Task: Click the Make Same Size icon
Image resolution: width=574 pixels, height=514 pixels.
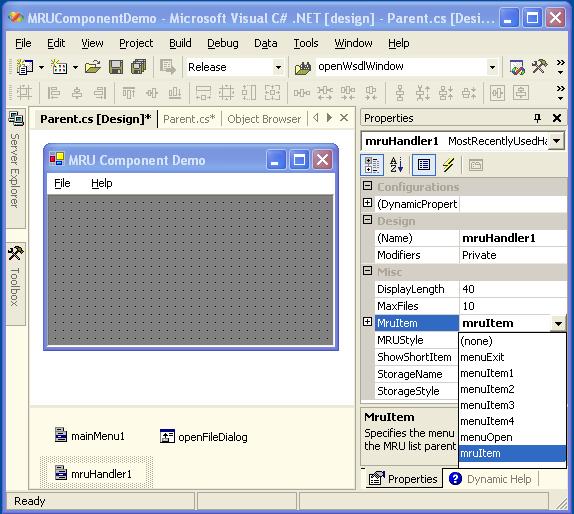Action: tap(272, 93)
